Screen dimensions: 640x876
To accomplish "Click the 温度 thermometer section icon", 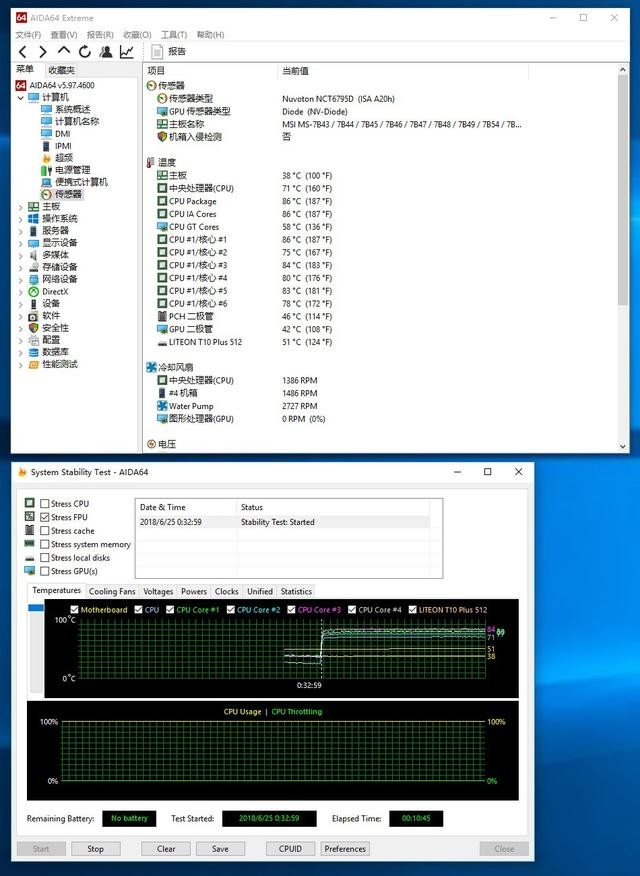I will (150, 163).
